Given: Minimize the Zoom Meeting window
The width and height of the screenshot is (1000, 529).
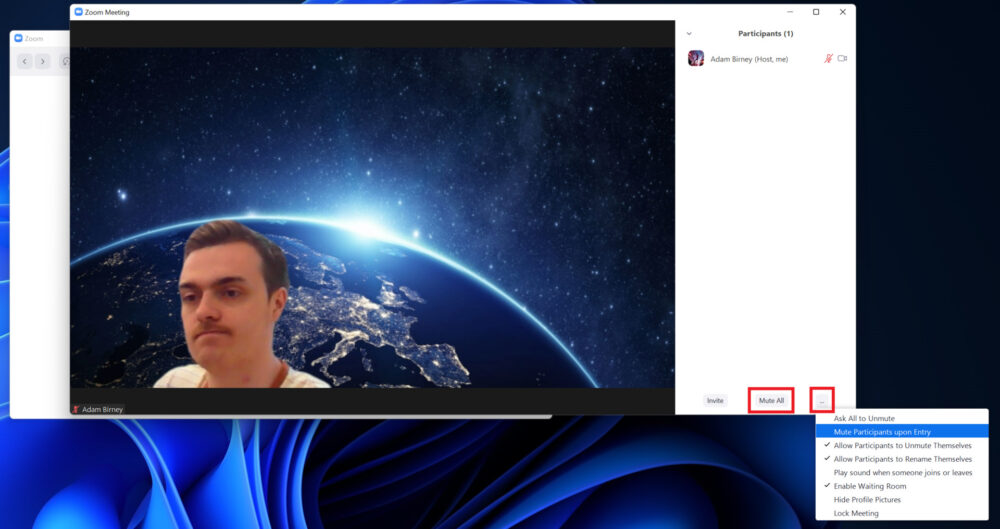Looking at the screenshot, I should (x=790, y=12).
